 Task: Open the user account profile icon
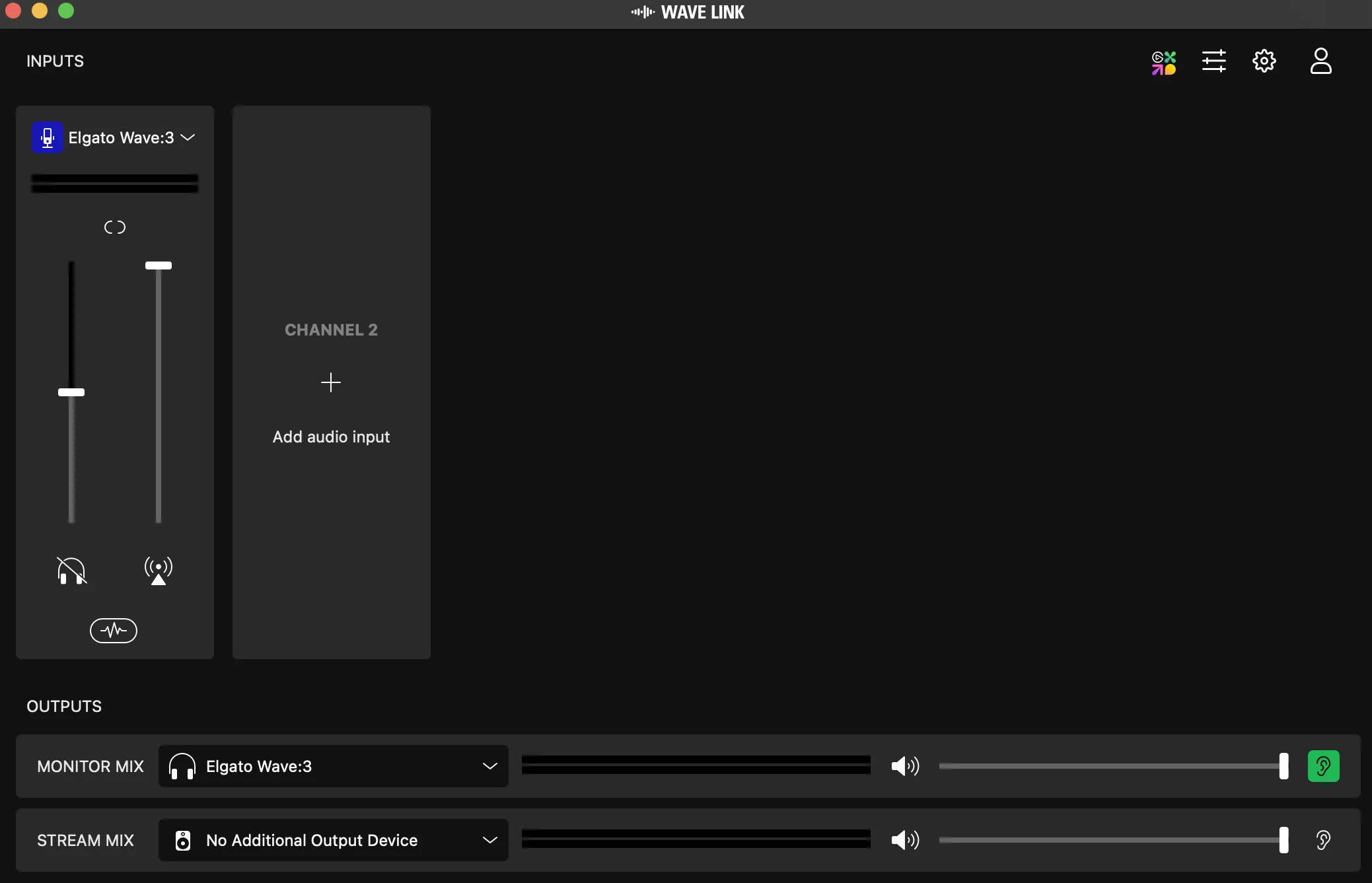[x=1320, y=61]
